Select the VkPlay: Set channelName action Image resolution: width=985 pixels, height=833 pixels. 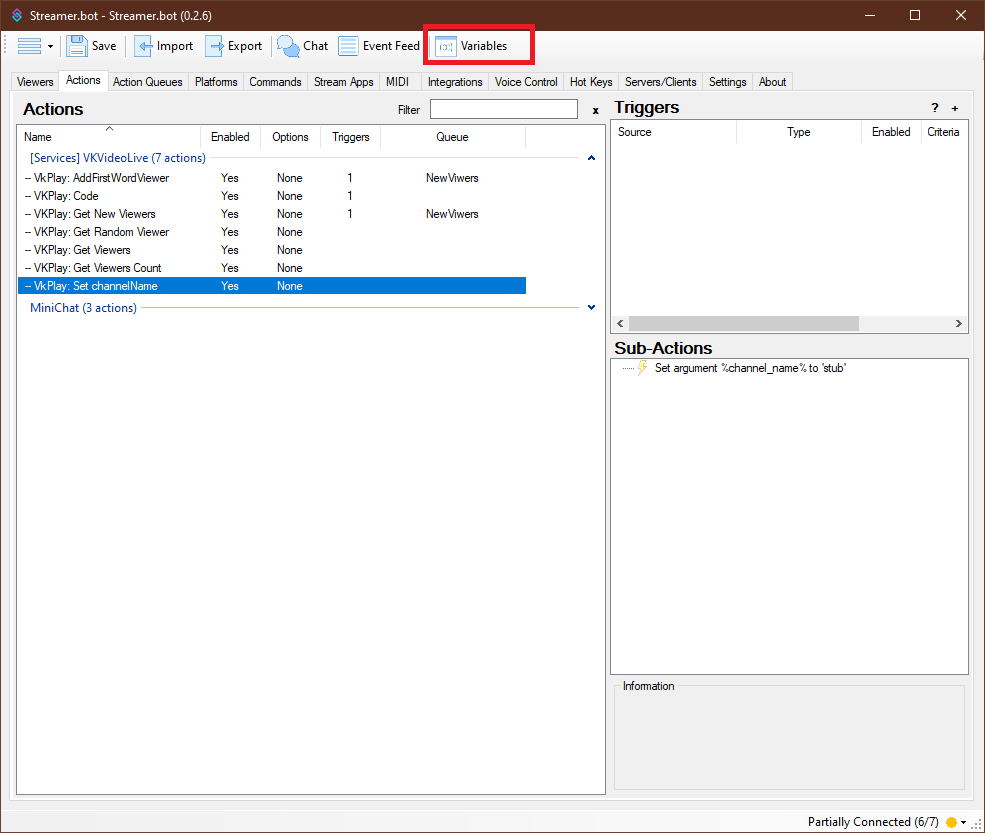pyautogui.click(x=272, y=286)
